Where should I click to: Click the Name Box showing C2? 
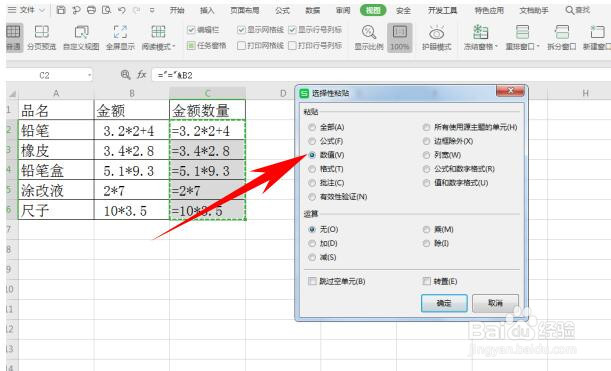tap(45, 75)
